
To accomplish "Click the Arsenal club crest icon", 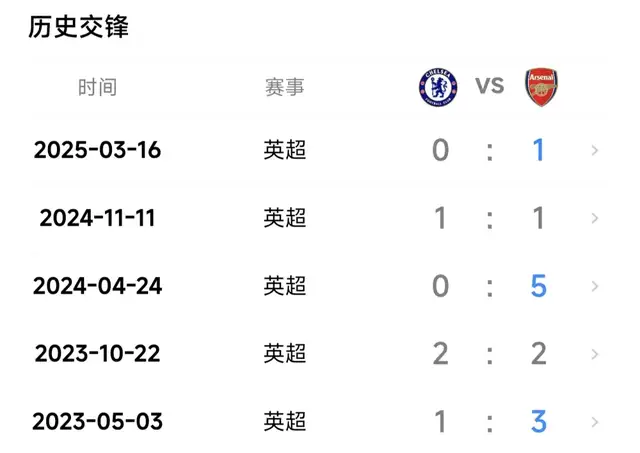I will coord(541,87).
